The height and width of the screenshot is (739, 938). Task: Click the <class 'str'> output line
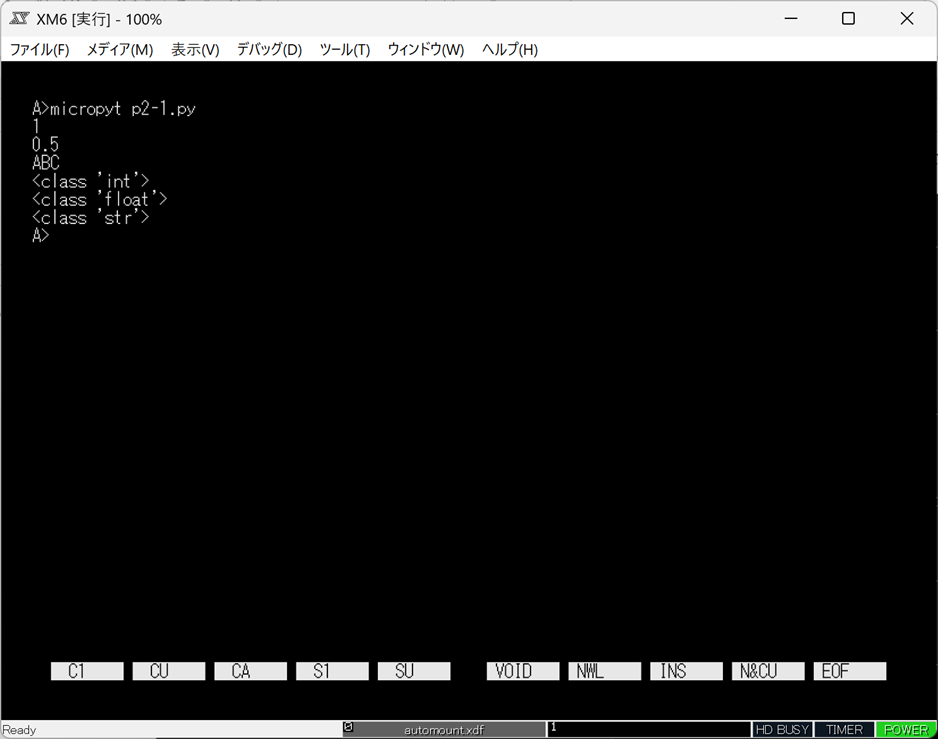coord(90,217)
